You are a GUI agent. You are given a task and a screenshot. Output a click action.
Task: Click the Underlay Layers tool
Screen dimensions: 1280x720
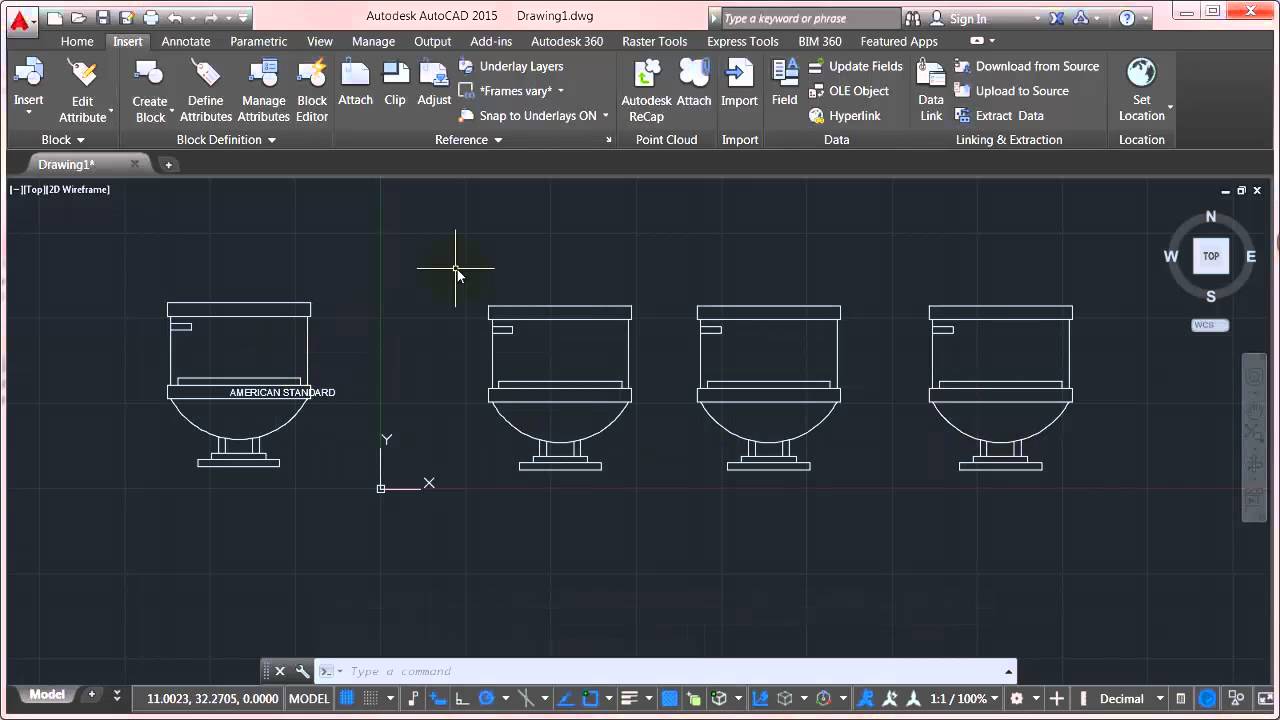[511, 66]
